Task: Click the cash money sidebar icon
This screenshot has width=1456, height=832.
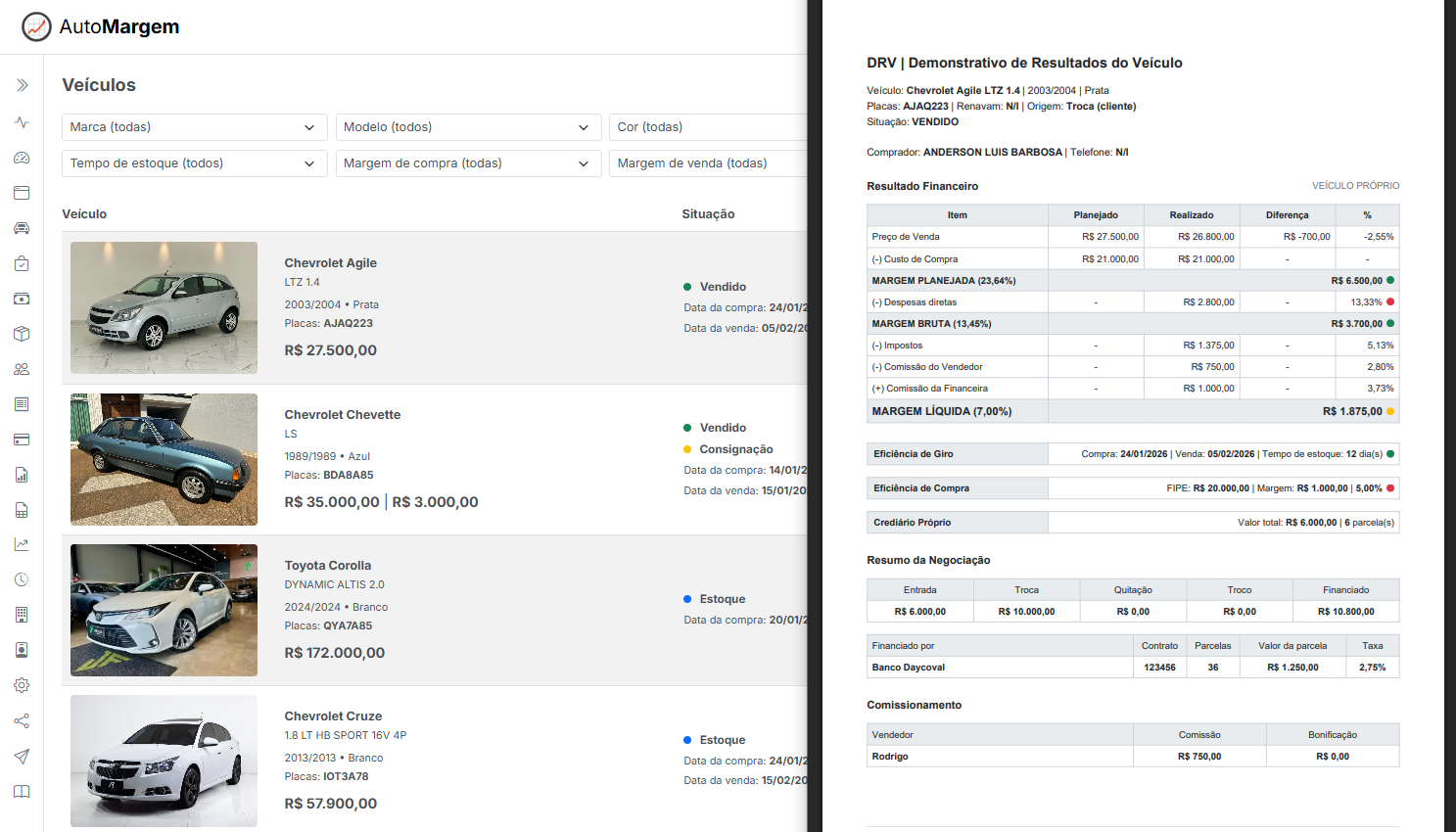Action: pyautogui.click(x=22, y=299)
